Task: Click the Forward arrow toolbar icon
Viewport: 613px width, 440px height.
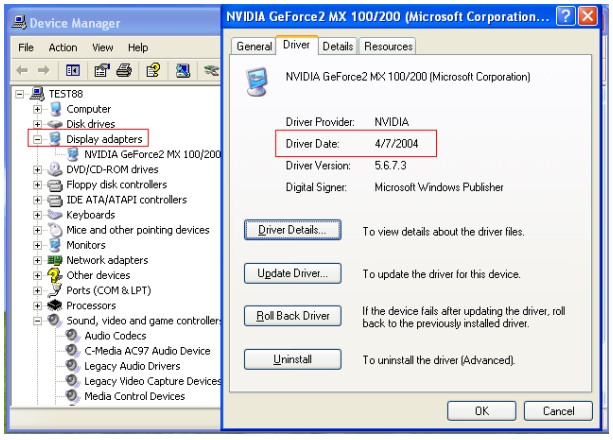Action: [x=43, y=70]
